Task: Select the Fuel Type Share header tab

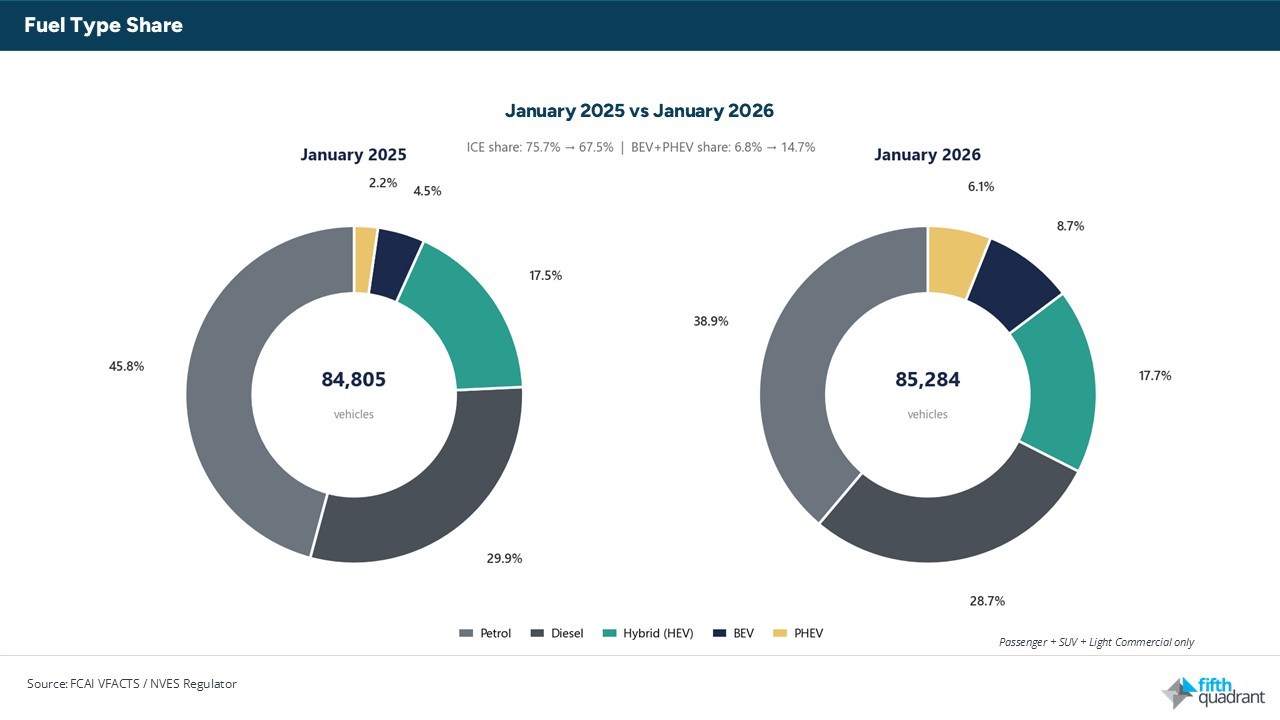Action: [102, 25]
